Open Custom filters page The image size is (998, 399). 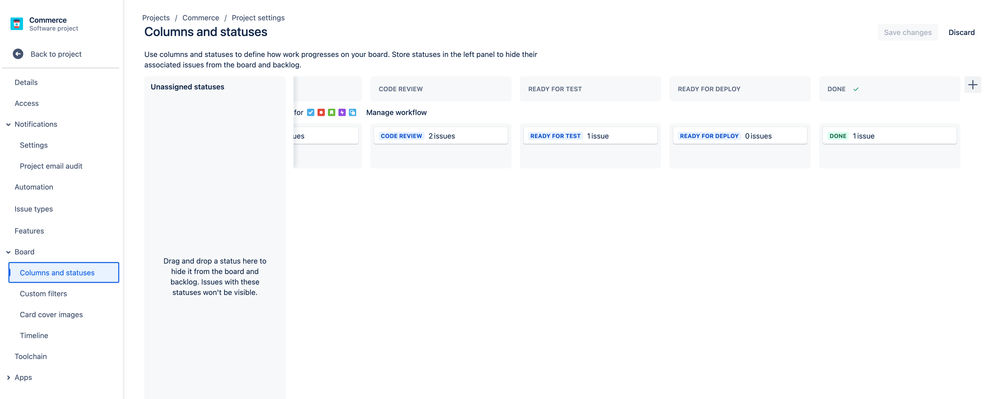tap(43, 293)
